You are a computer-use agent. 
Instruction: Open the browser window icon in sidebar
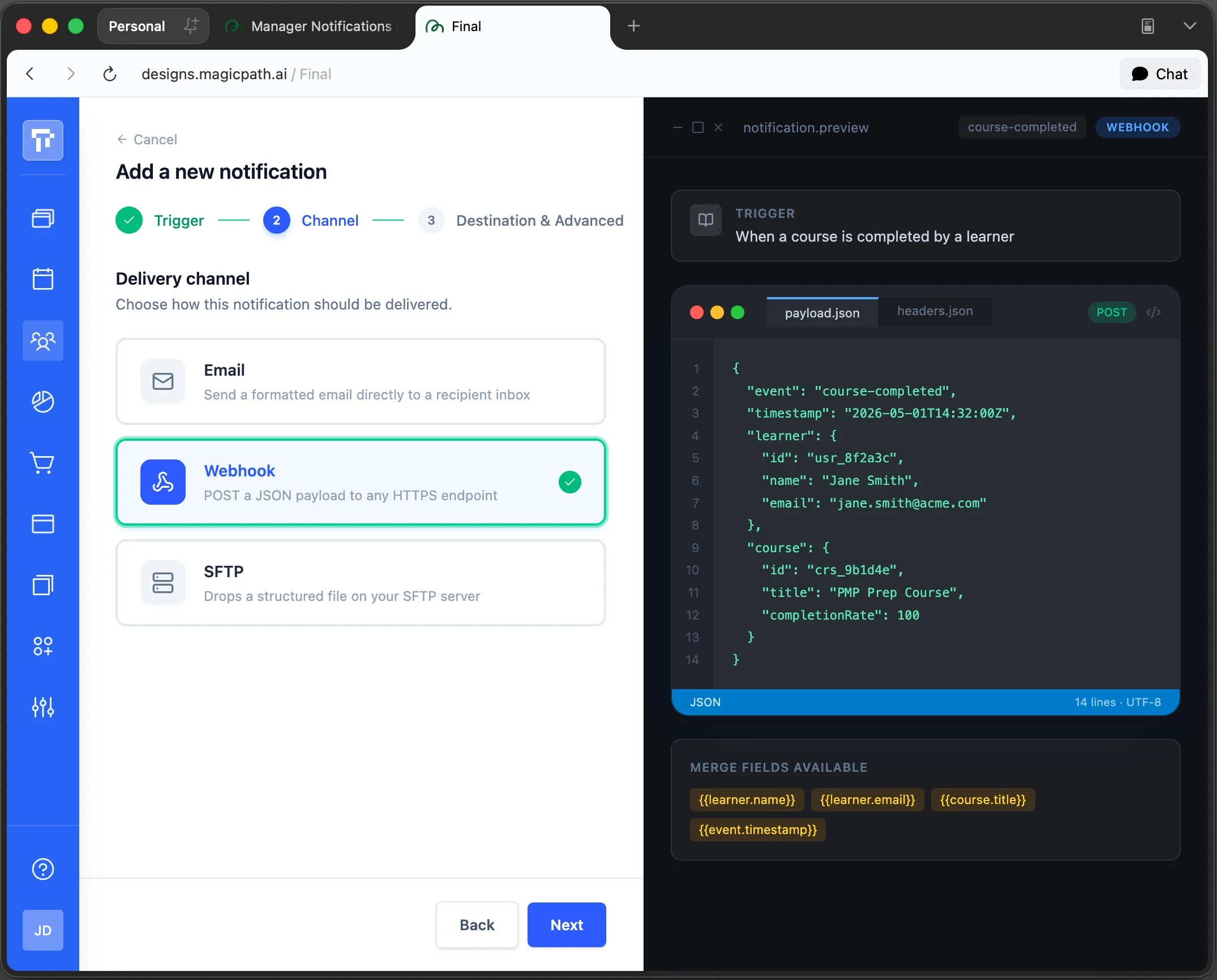(43, 524)
